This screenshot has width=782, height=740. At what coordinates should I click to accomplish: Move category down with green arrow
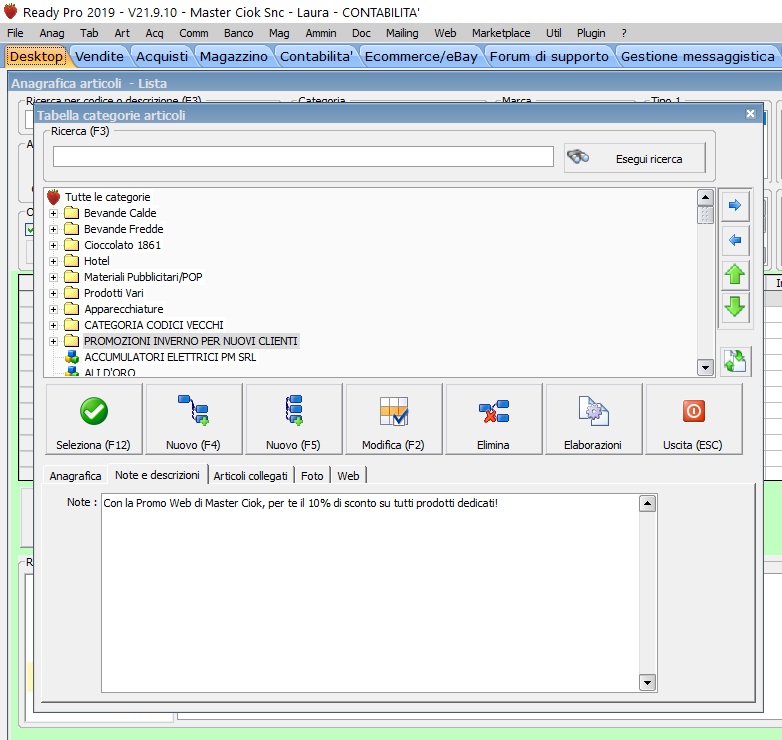735,307
